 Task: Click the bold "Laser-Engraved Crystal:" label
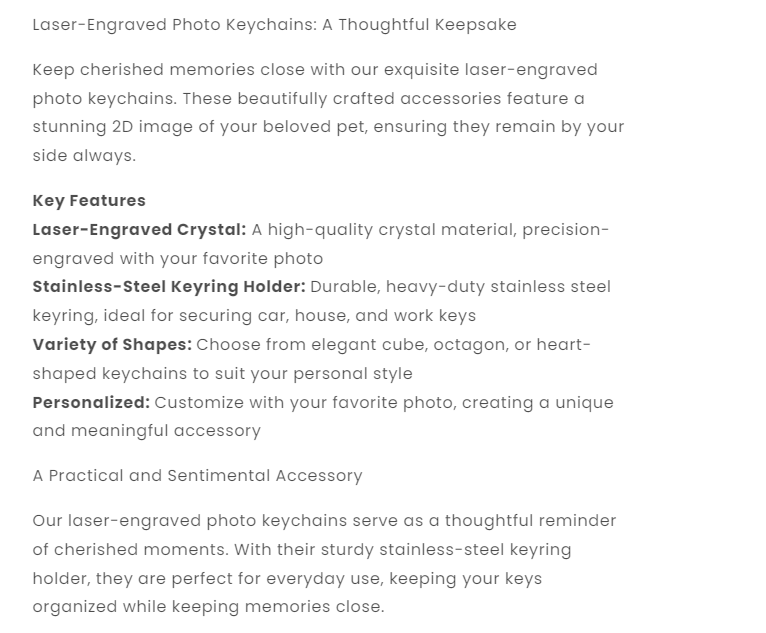[139, 229]
